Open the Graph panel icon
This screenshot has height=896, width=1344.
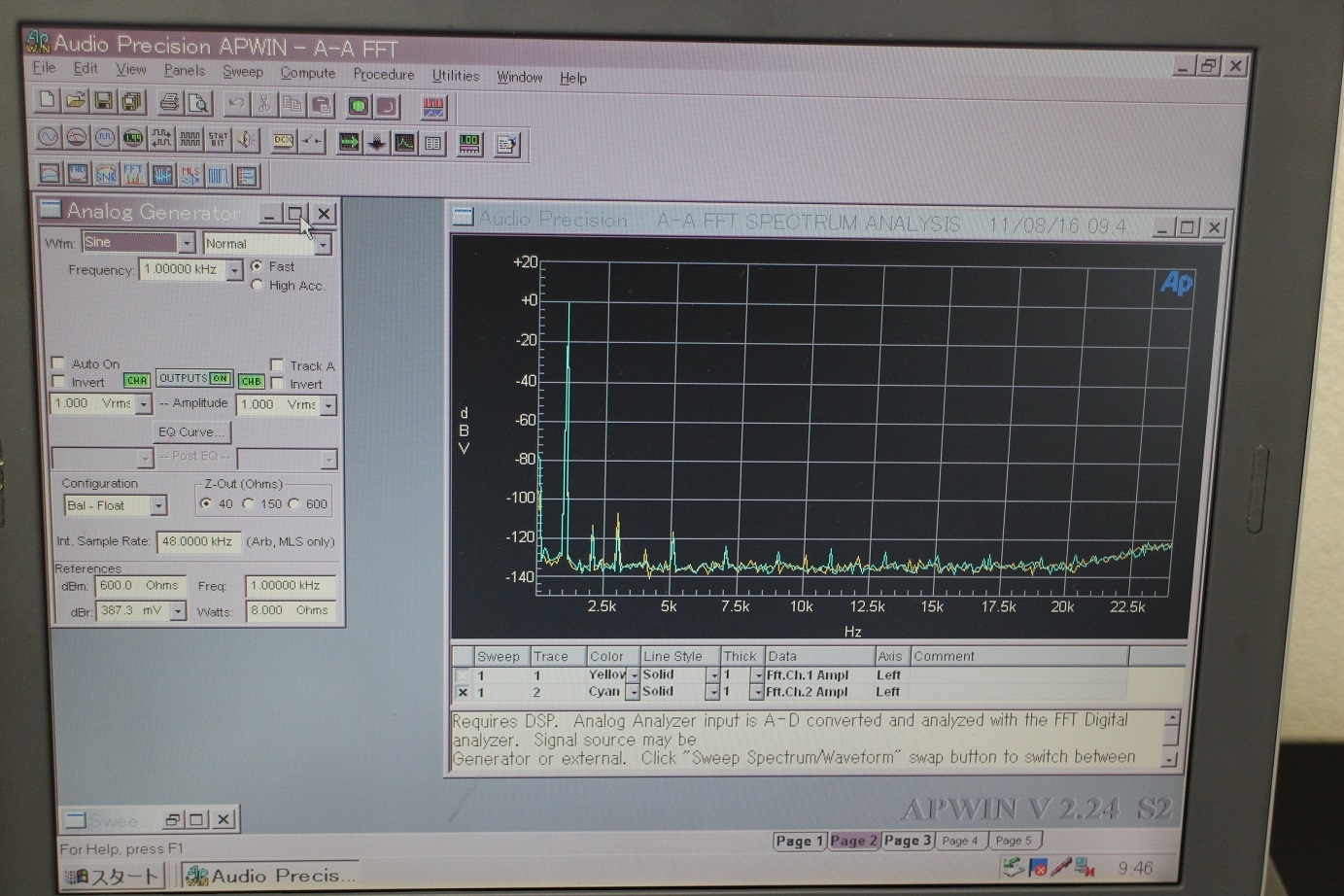405,143
